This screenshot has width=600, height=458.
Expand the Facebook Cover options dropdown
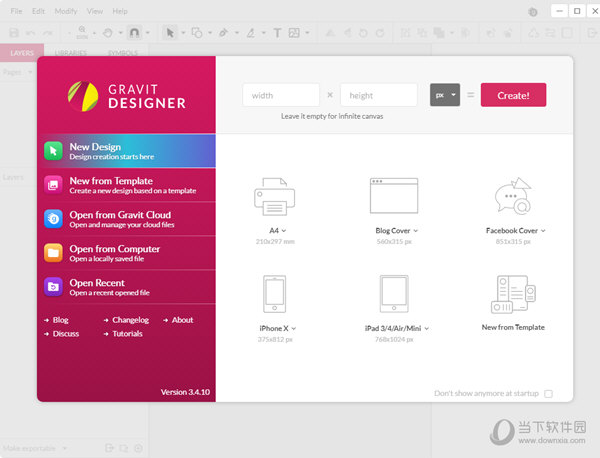[543, 231]
